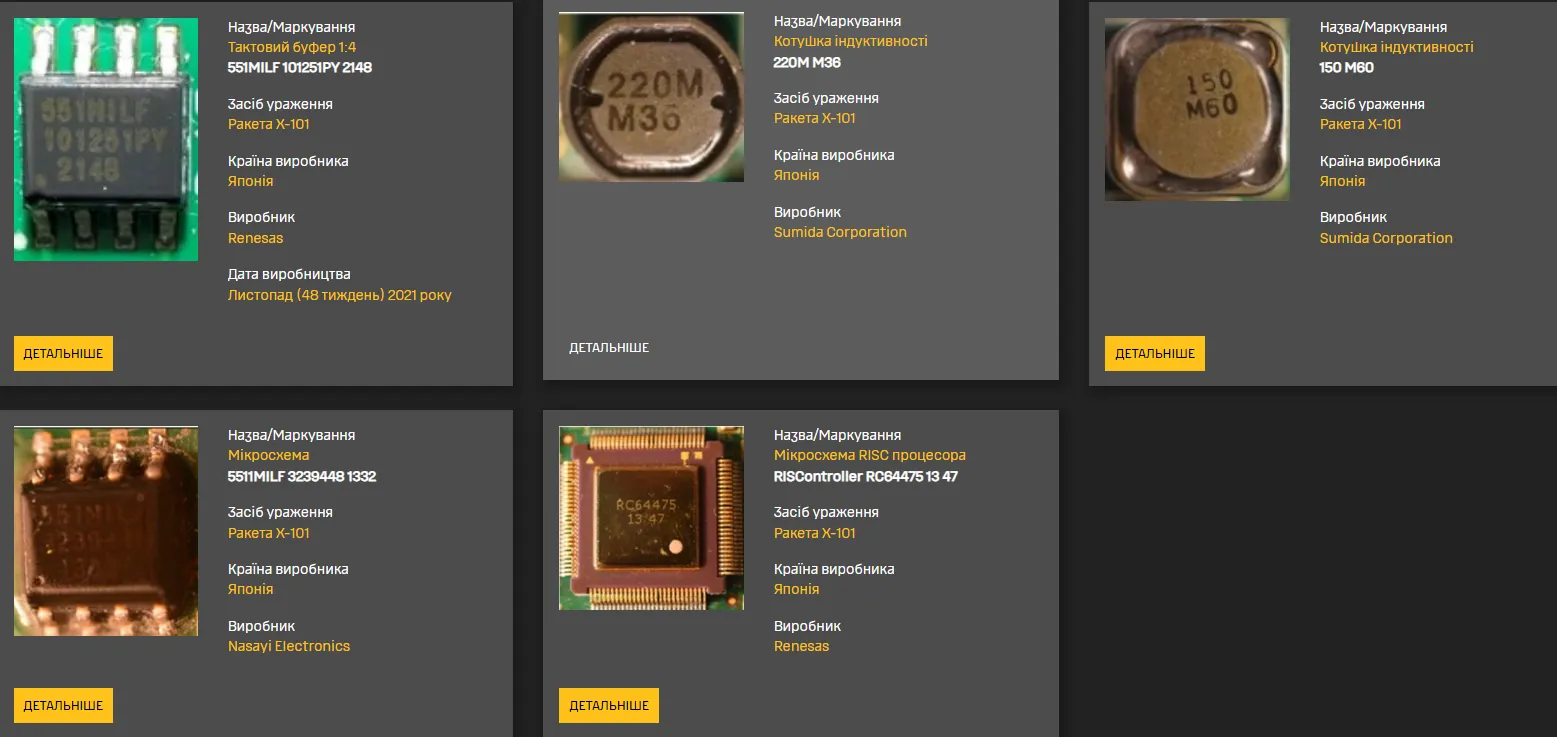Click 'Японія' in RISController RC64475 card
This screenshot has width=1557, height=737.
pyautogui.click(x=797, y=589)
